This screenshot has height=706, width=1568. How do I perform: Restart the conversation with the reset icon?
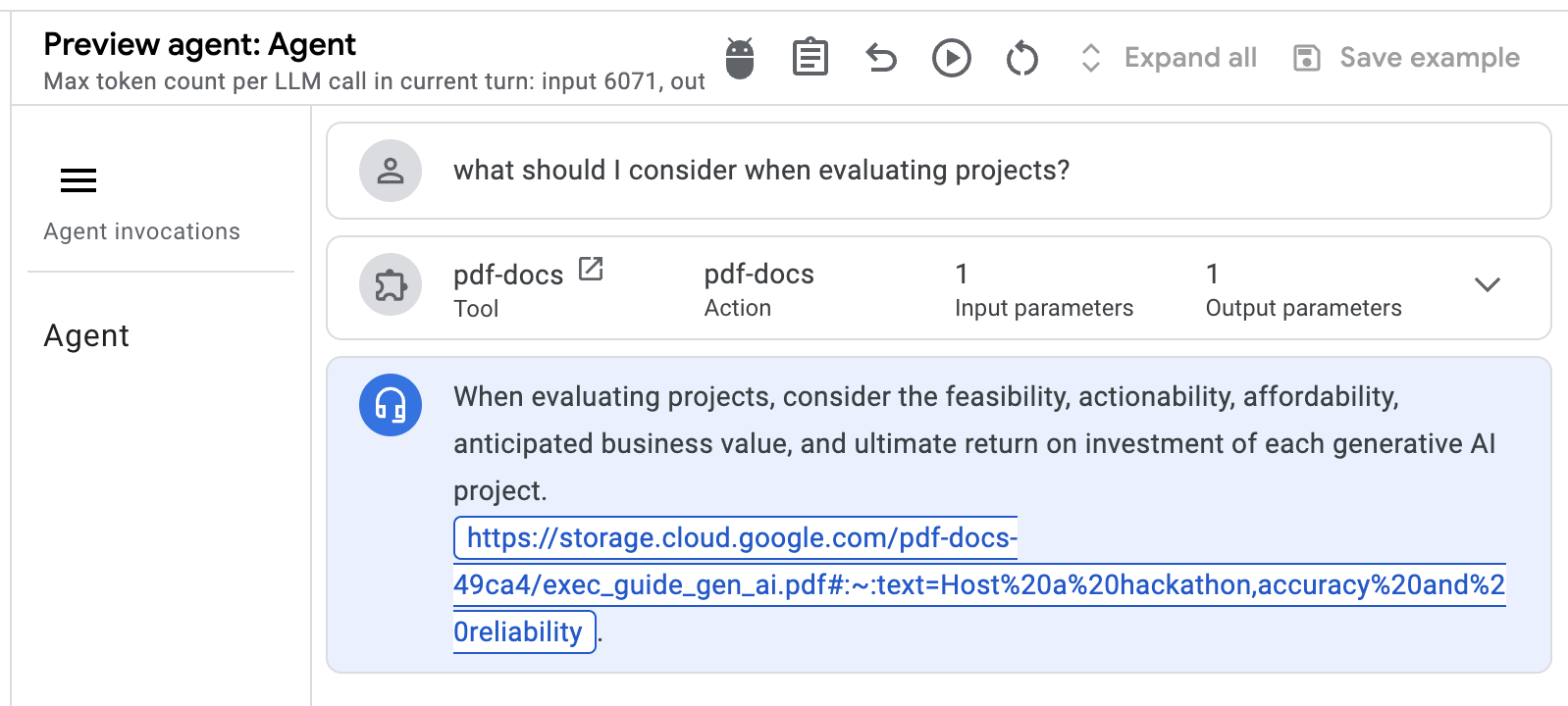tap(1022, 58)
